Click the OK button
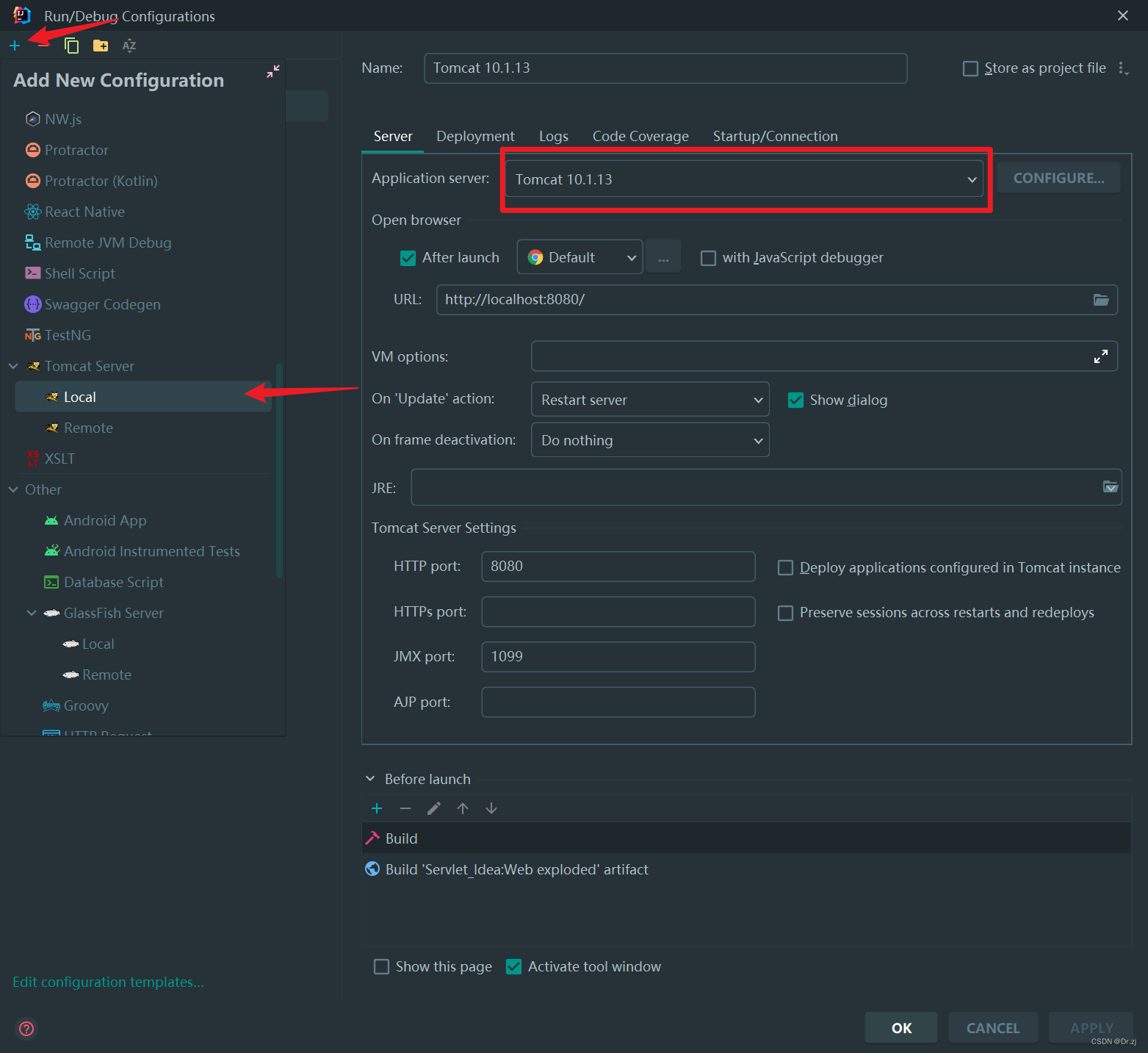This screenshot has width=1148, height=1053. pyautogui.click(x=901, y=1028)
